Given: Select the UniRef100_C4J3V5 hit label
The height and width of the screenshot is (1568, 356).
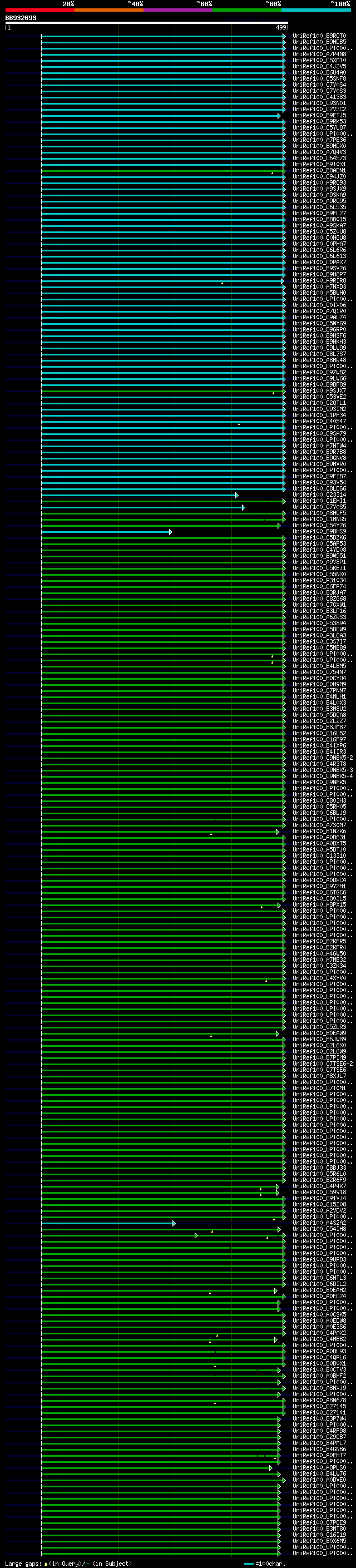Looking at the screenshot, I should (319, 66).
